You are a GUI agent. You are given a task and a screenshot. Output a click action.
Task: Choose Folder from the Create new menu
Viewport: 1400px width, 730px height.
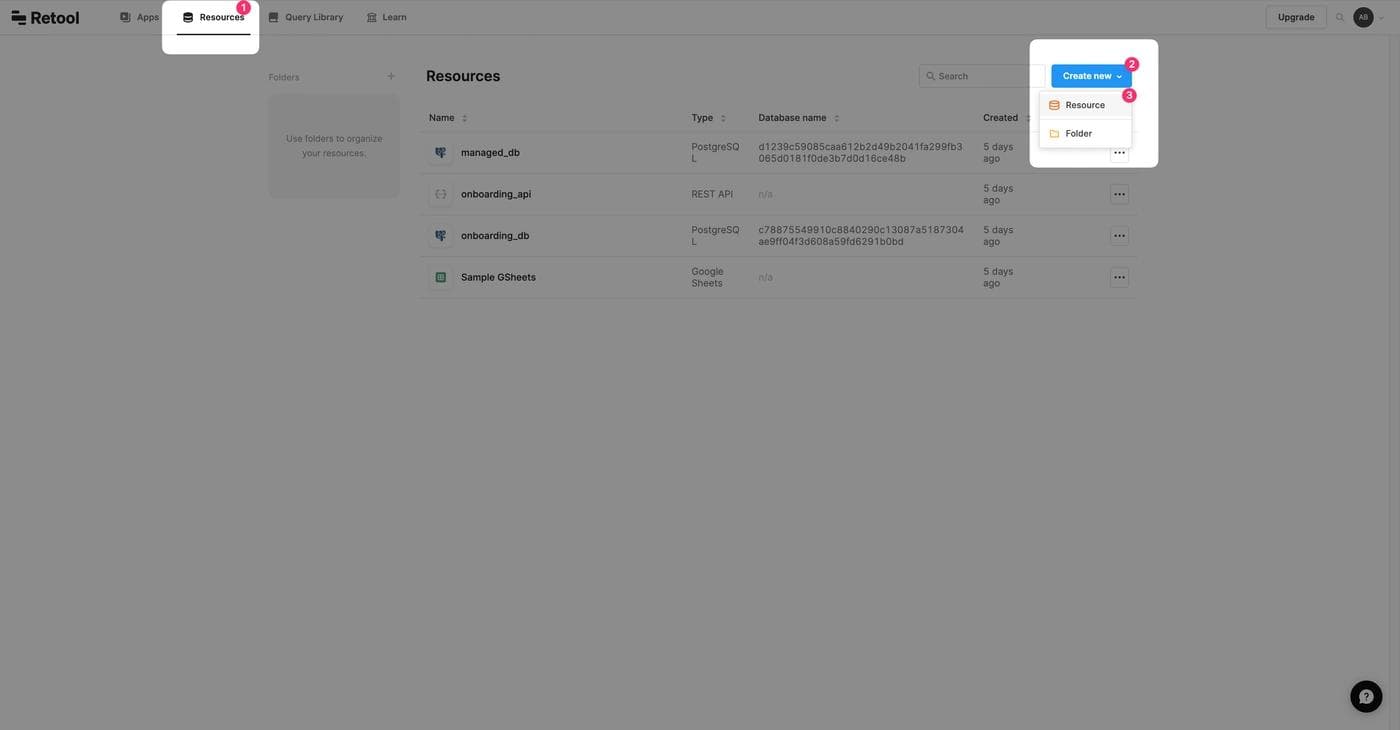tap(1078, 134)
